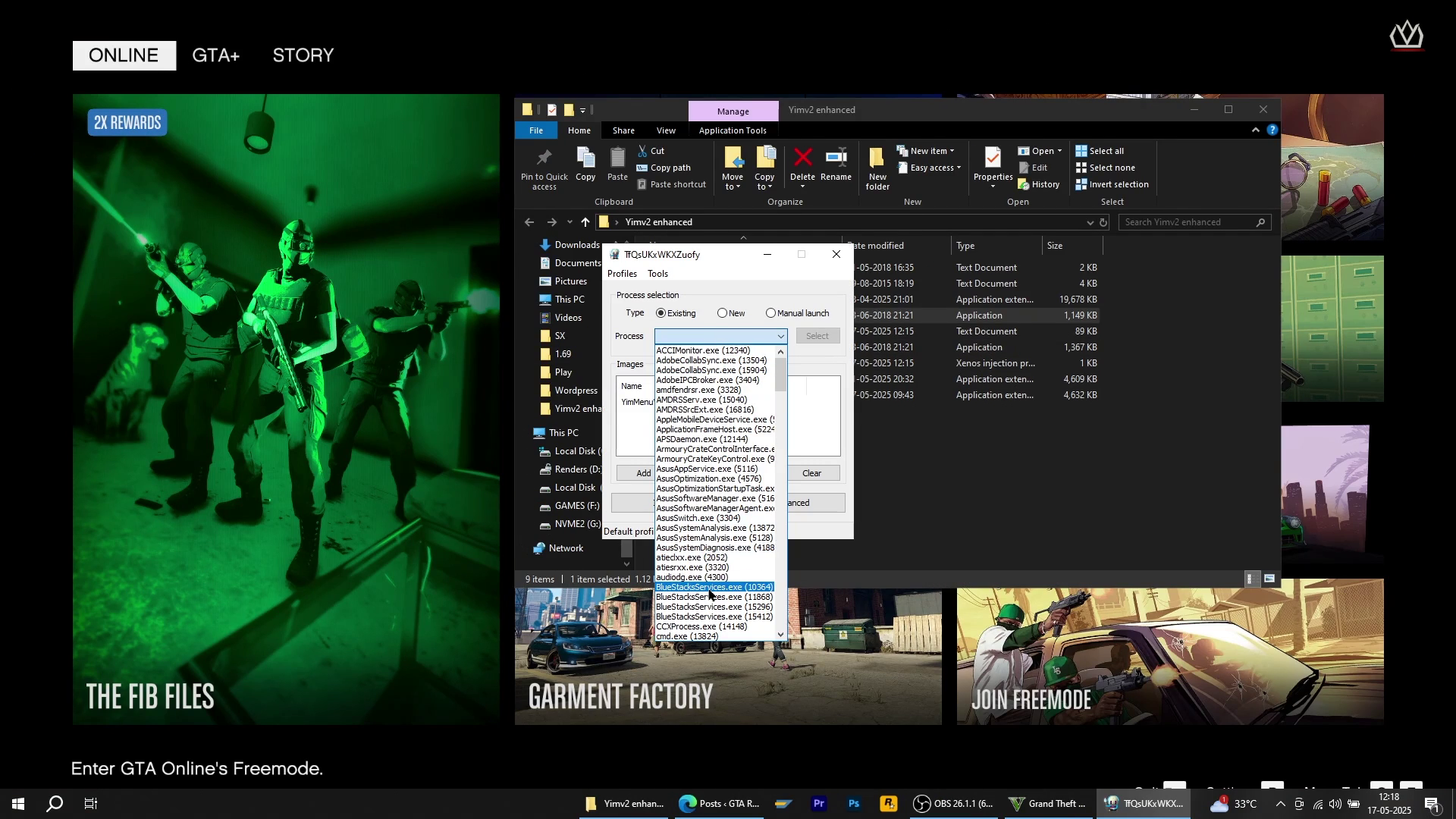
Task: Click the Clear button in injector
Action: 811,473
